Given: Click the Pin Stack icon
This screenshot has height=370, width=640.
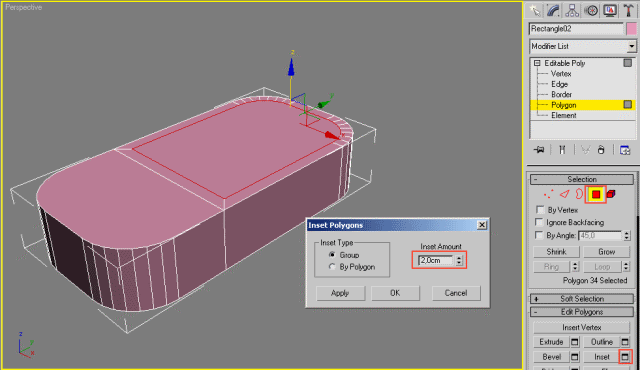Looking at the screenshot, I should [539, 150].
